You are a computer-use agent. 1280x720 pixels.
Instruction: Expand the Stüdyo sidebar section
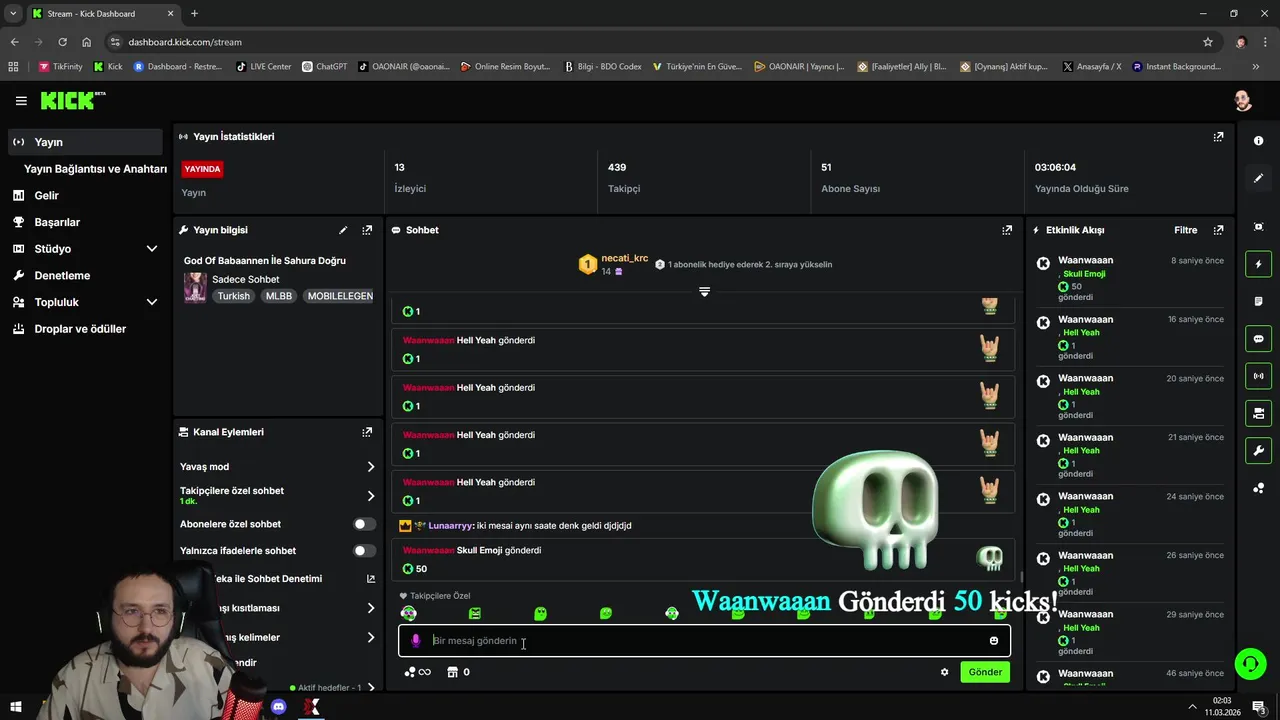152,249
